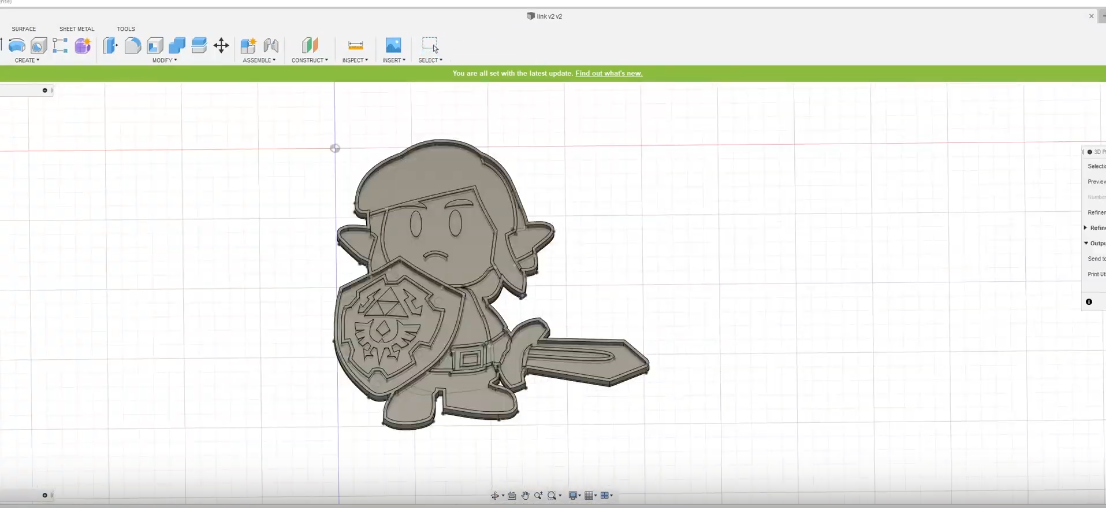This screenshot has height=508, width=1106.
Task: Switch to the Sheet Metal tab
Action: (76, 29)
